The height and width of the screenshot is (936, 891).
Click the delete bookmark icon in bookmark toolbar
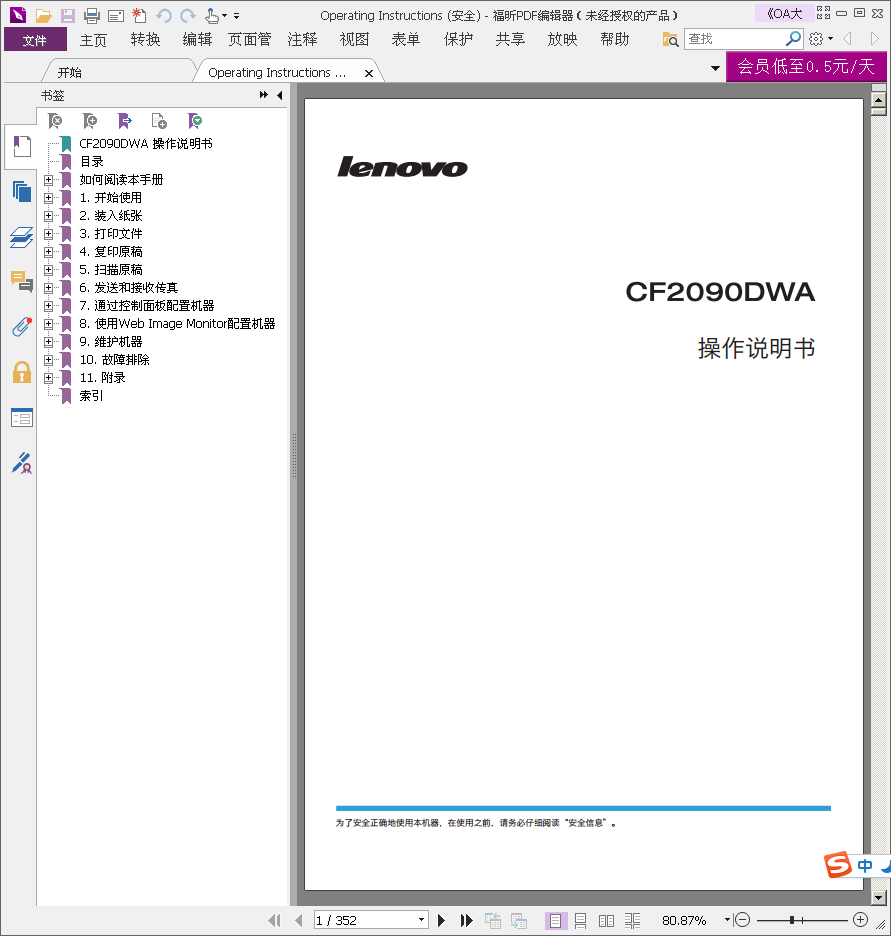55,121
